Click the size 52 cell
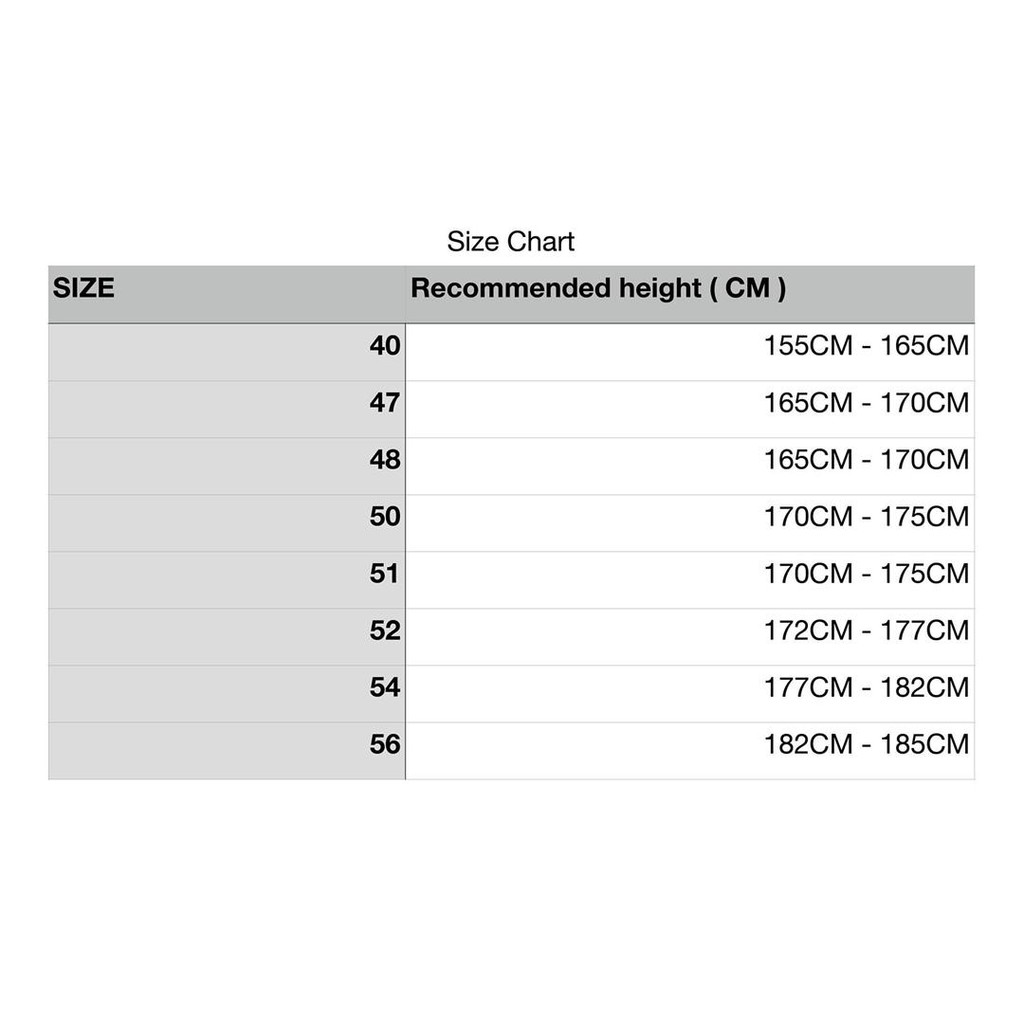The image size is (1024, 1024). click(227, 637)
